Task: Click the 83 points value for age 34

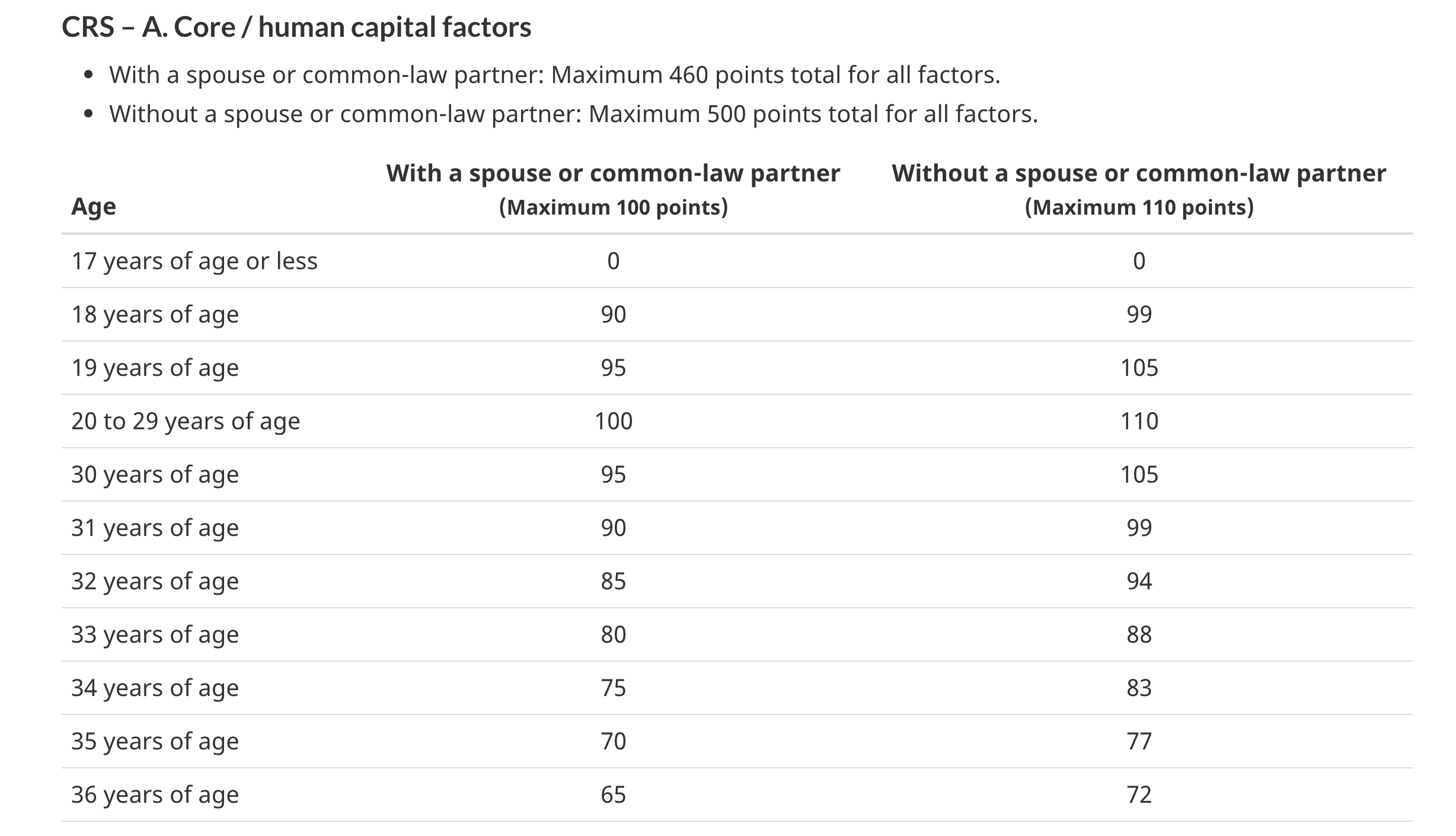Action: coord(1139,688)
